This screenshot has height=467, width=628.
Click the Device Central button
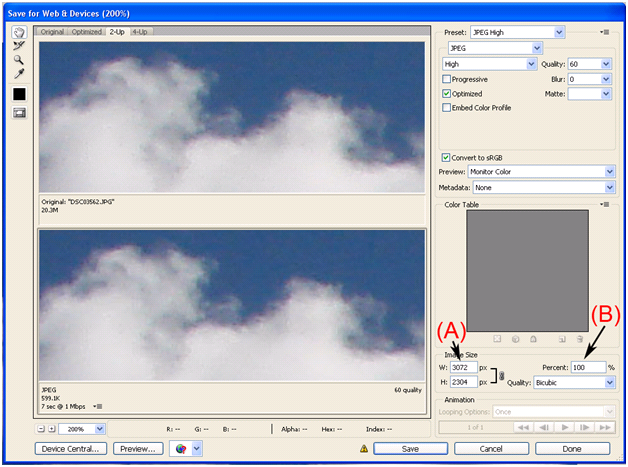[70, 449]
